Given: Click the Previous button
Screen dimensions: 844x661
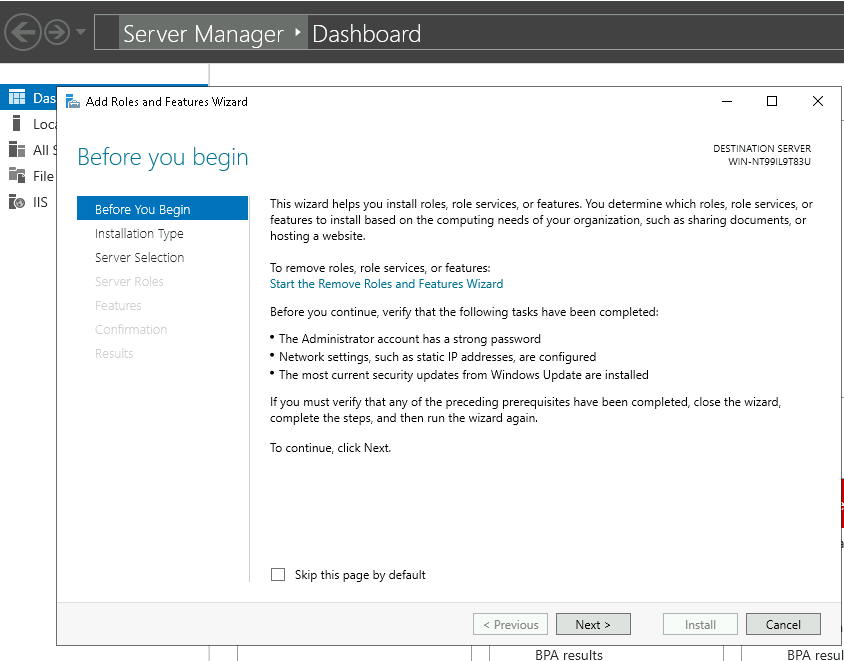Looking at the screenshot, I should pyautogui.click(x=510, y=624).
